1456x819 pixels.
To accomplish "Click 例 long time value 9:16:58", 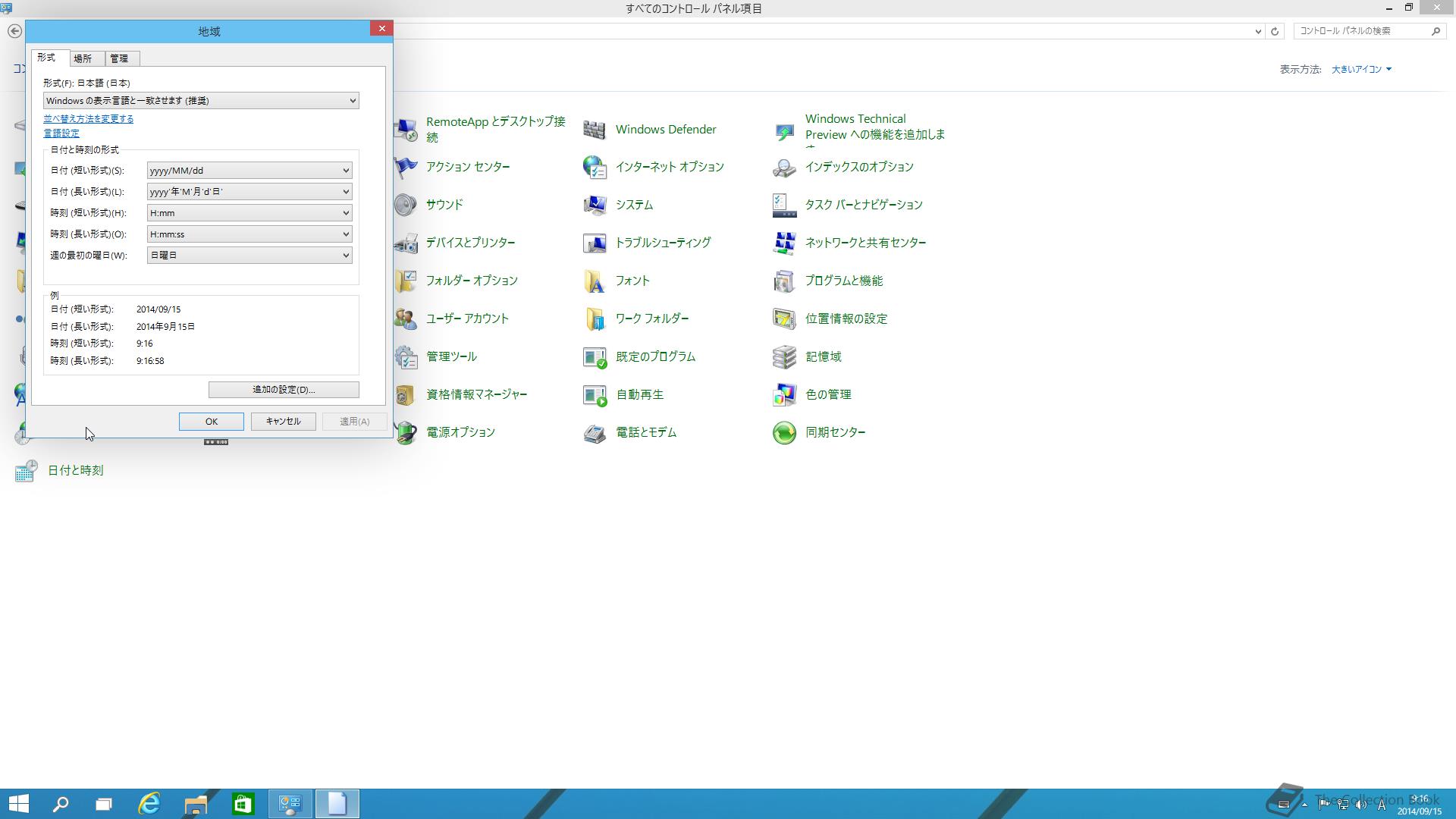I will 150,361.
